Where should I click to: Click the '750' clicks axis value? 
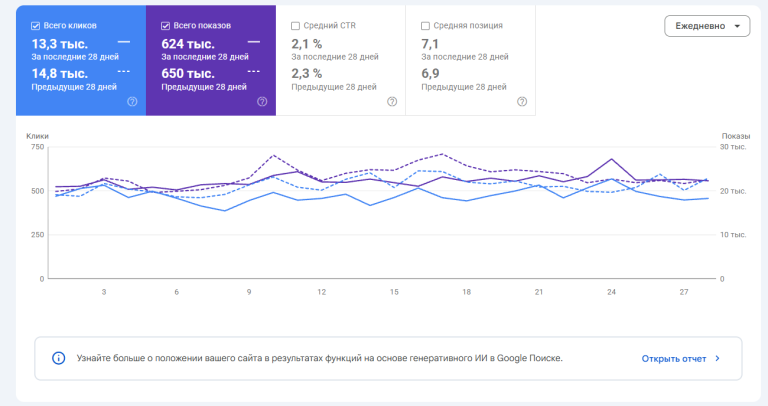(x=38, y=147)
